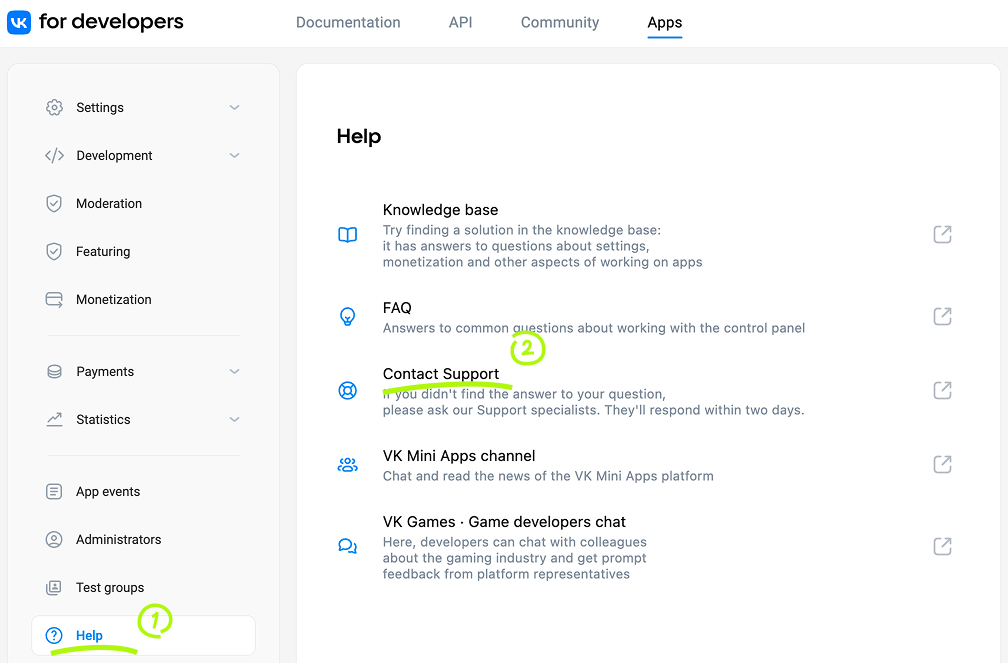Image resolution: width=1008 pixels, height=663 pixels.
Task: Click the Featuring shield icon
Action: pyautogui.click(x=54, y=251)
